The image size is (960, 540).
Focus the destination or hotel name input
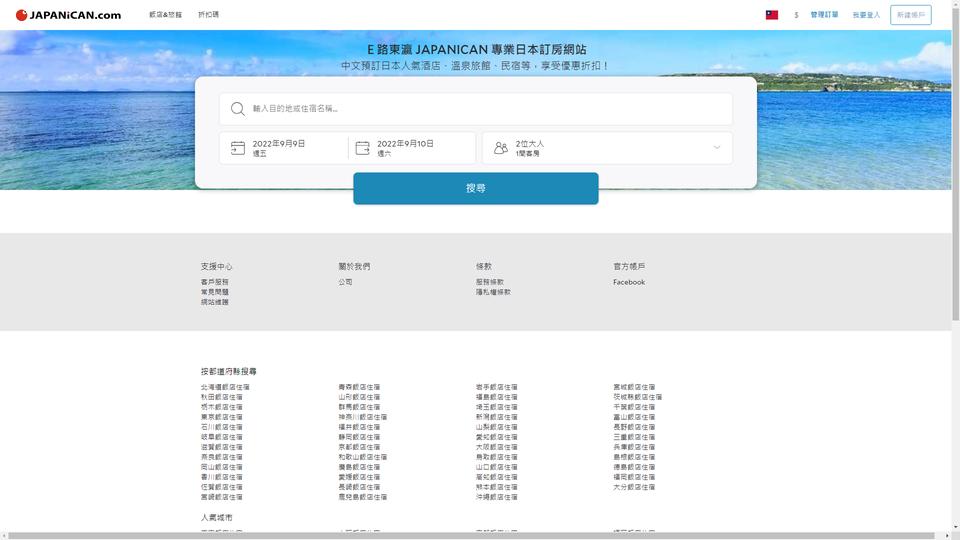(476, 108)
